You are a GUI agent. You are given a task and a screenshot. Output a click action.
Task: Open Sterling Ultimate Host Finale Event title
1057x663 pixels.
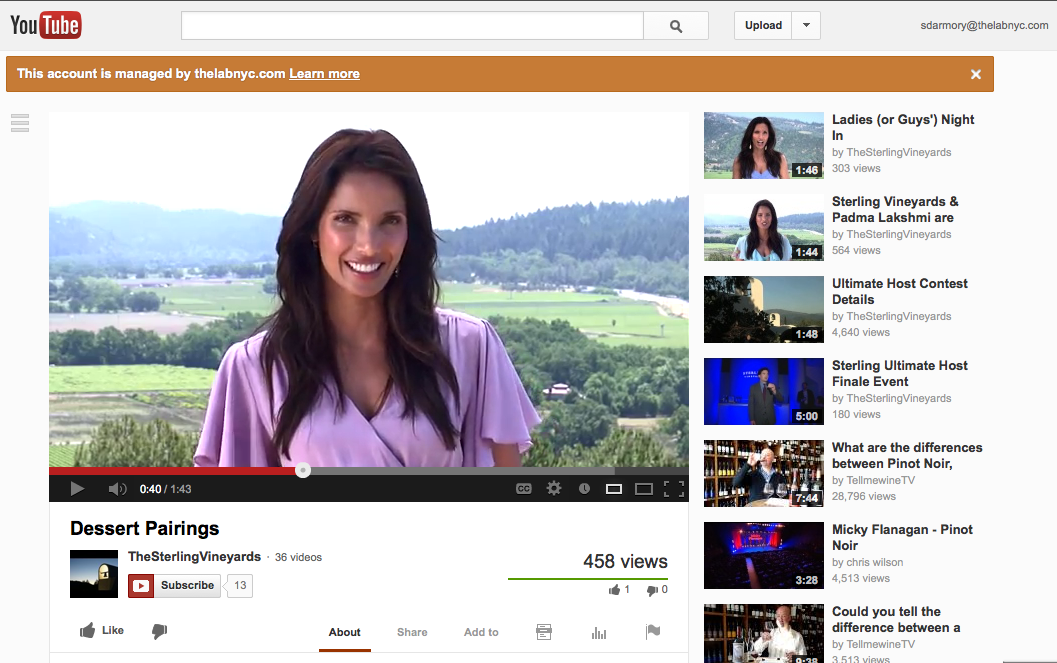tap(899, 373)
